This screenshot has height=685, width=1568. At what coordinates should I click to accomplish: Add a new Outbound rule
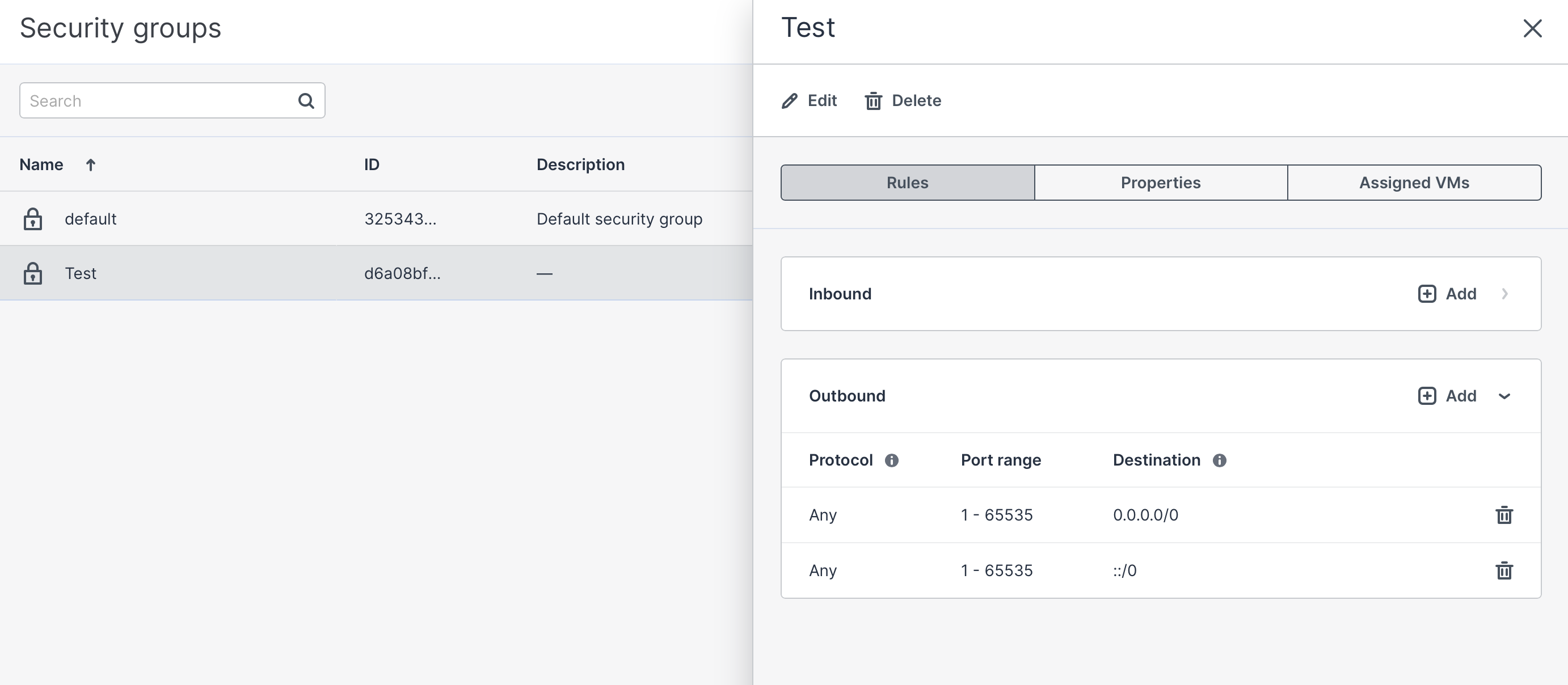click(x=1447, y=396)
